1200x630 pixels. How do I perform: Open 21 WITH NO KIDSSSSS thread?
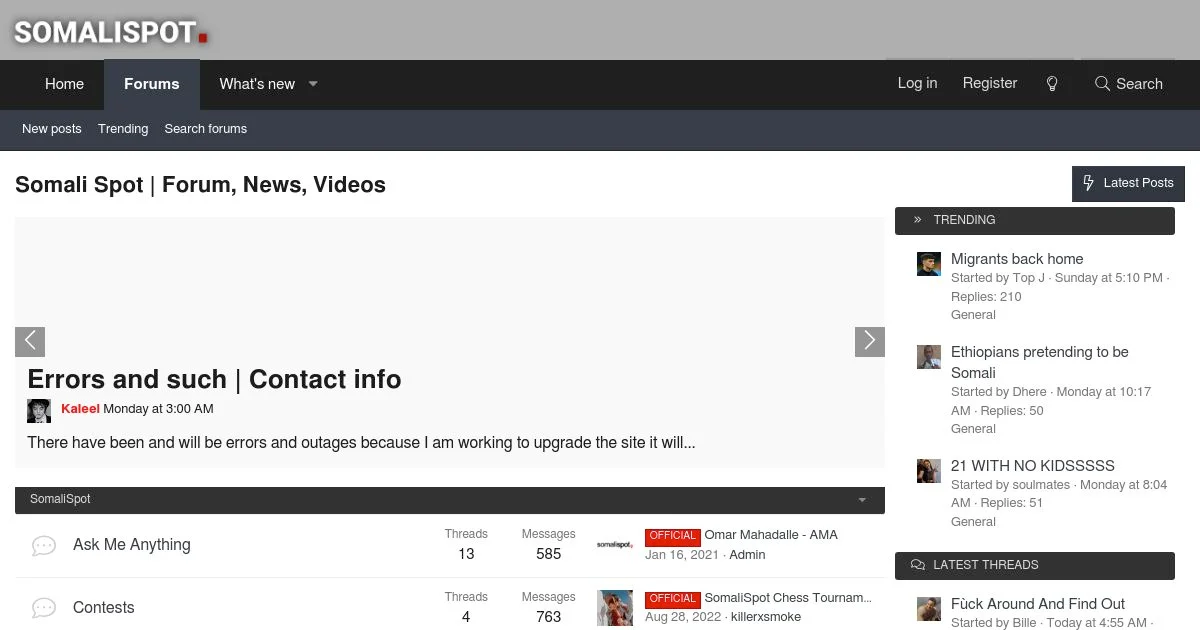1033,466
